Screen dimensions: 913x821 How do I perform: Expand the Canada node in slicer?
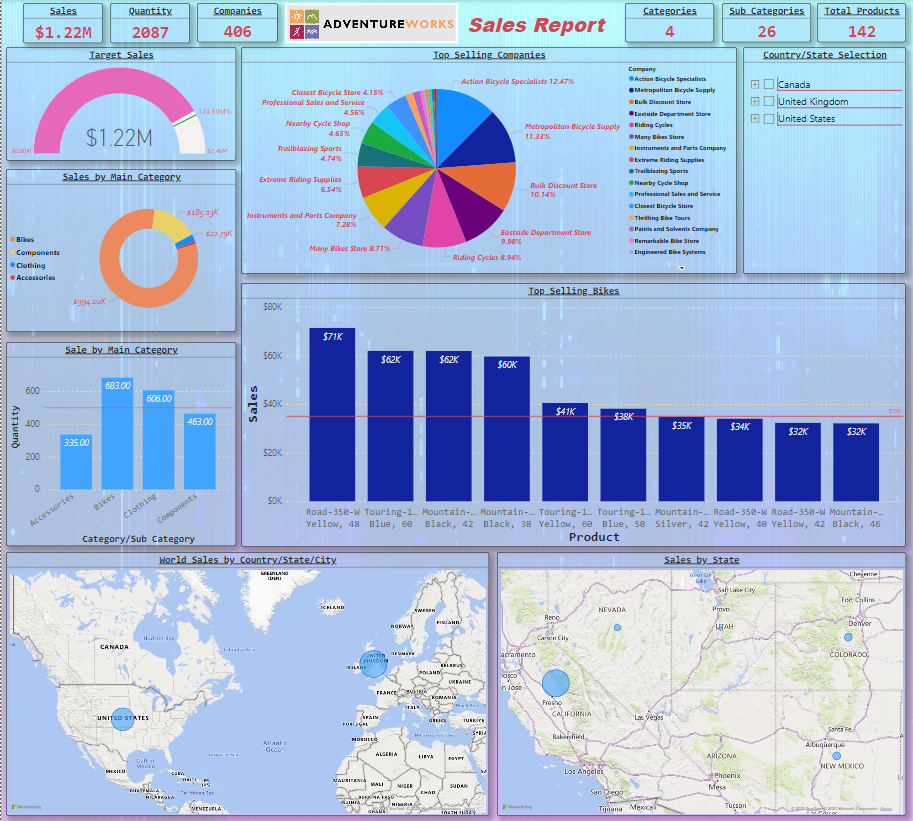(x=755, y=85)
